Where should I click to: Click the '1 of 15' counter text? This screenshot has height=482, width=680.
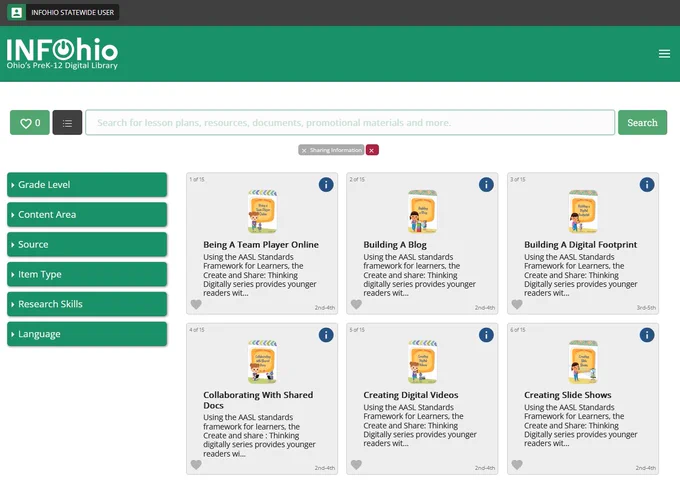click(x=197, y=179)
